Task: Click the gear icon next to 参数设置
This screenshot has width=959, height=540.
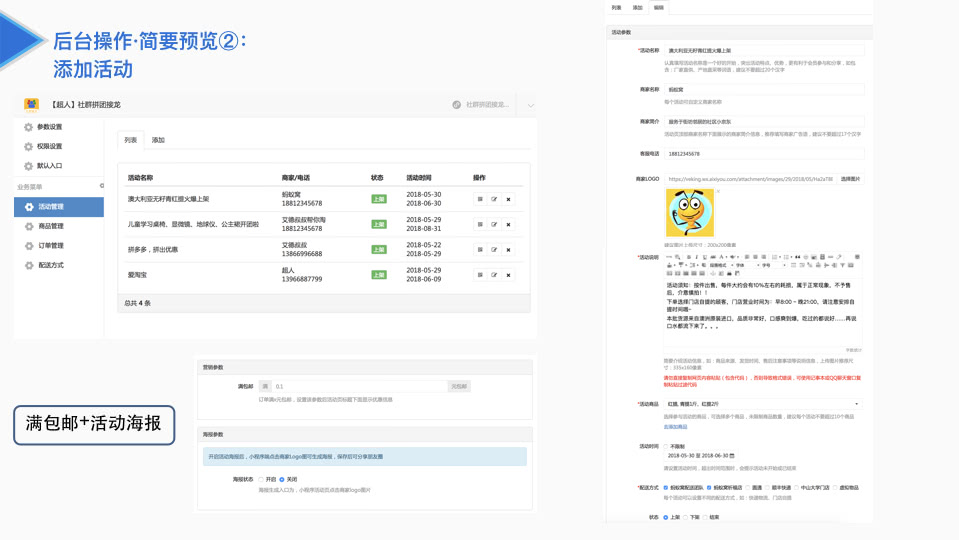Action: [x=28, y=127]
